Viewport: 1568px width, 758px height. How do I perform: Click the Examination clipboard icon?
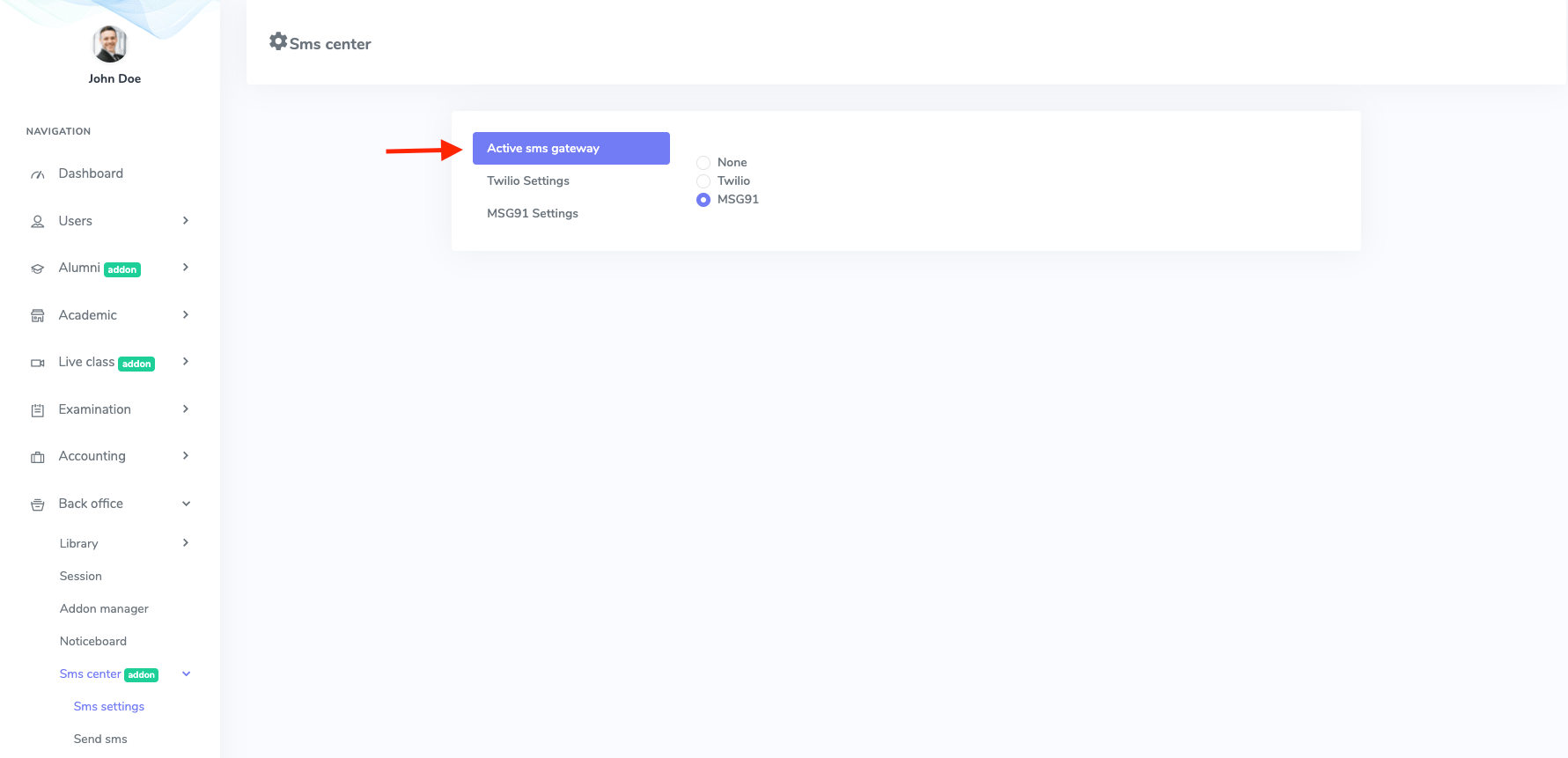tap(37, 409)
